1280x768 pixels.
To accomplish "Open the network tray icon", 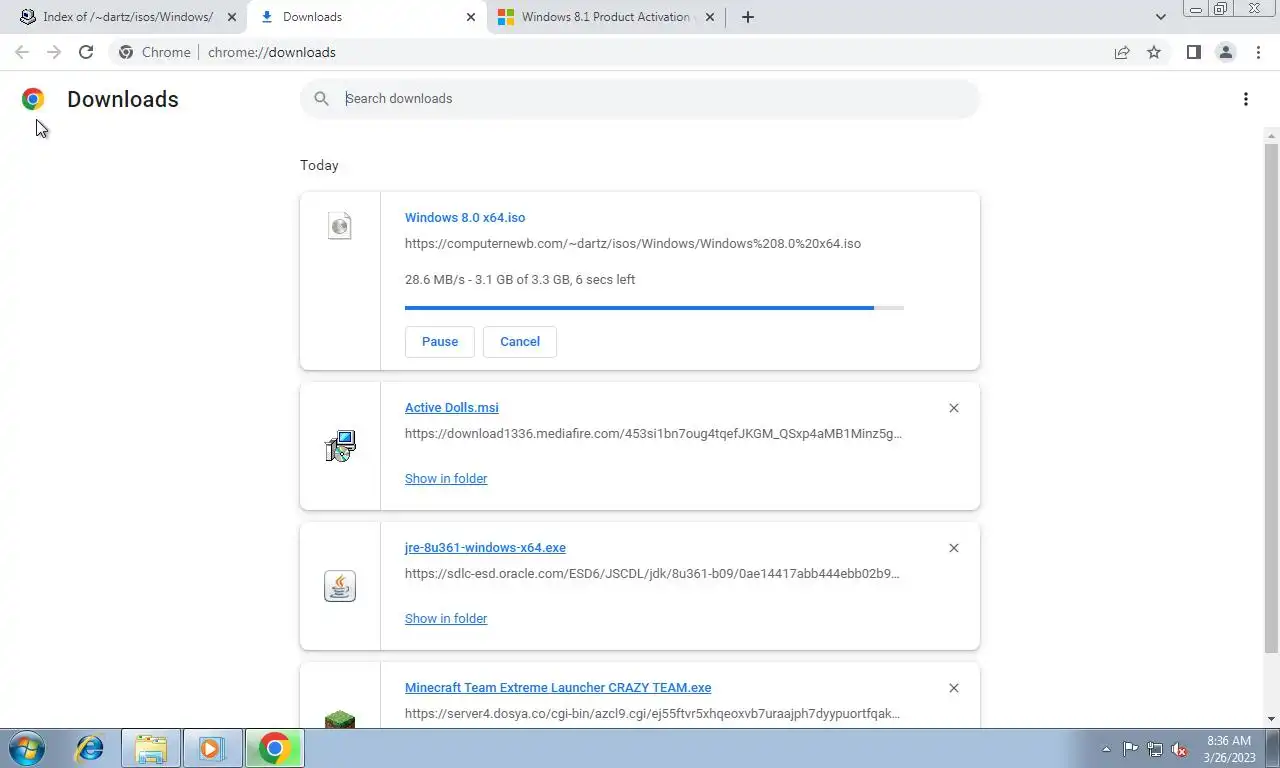I will (x=1155, y=749).
